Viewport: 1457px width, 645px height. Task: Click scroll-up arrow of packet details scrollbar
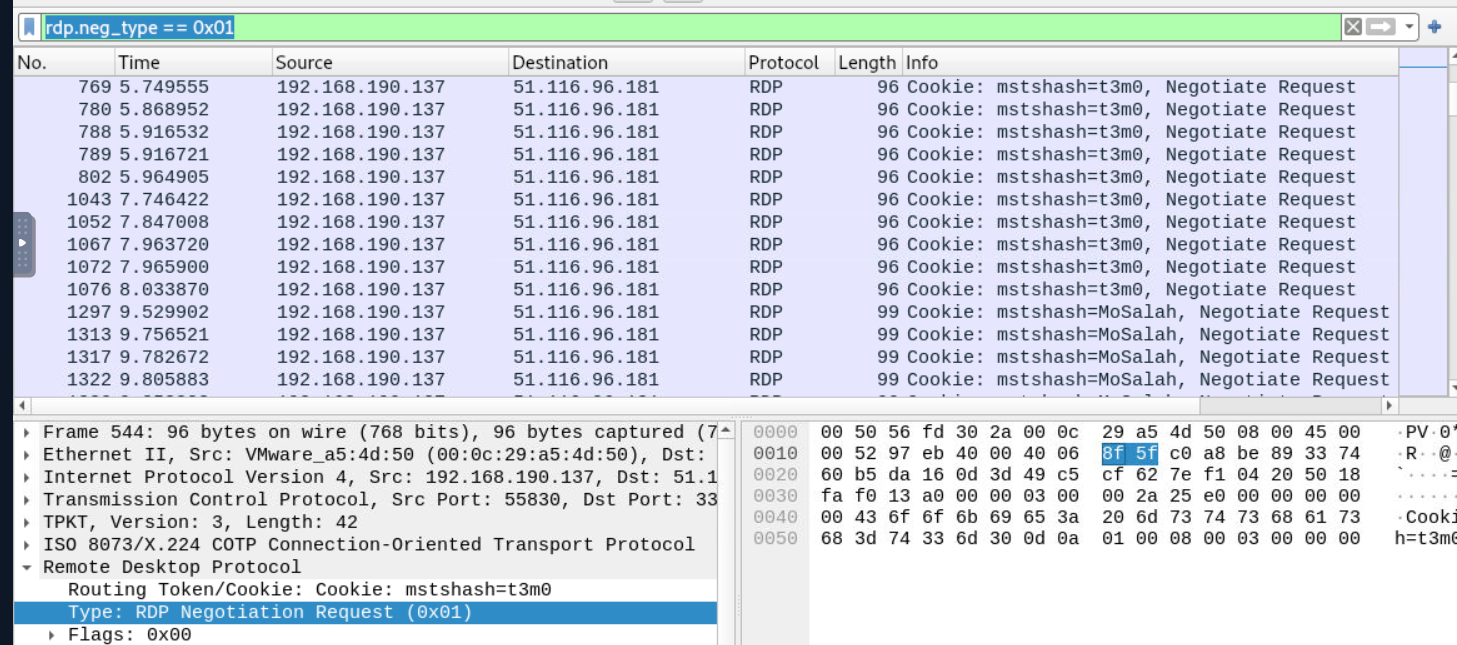tap(726, 431)
